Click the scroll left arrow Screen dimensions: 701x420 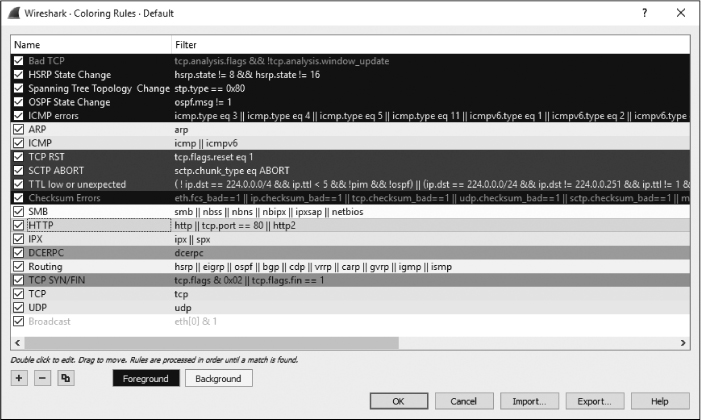coord(17,343)
